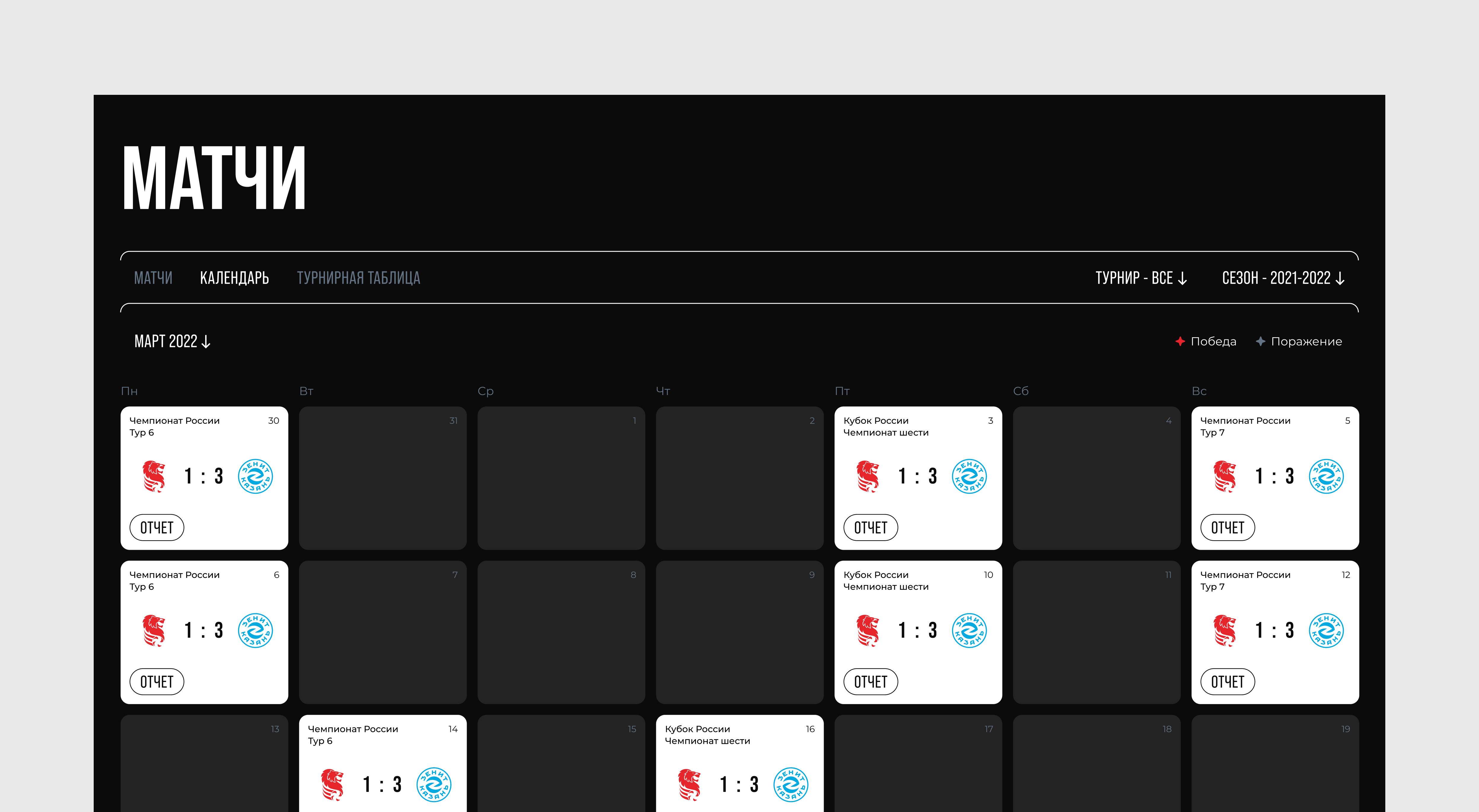Open ОТЧЕТ for the day 3 match
The height and width of the screenshot is (812, 1479).
click(870, 528)
